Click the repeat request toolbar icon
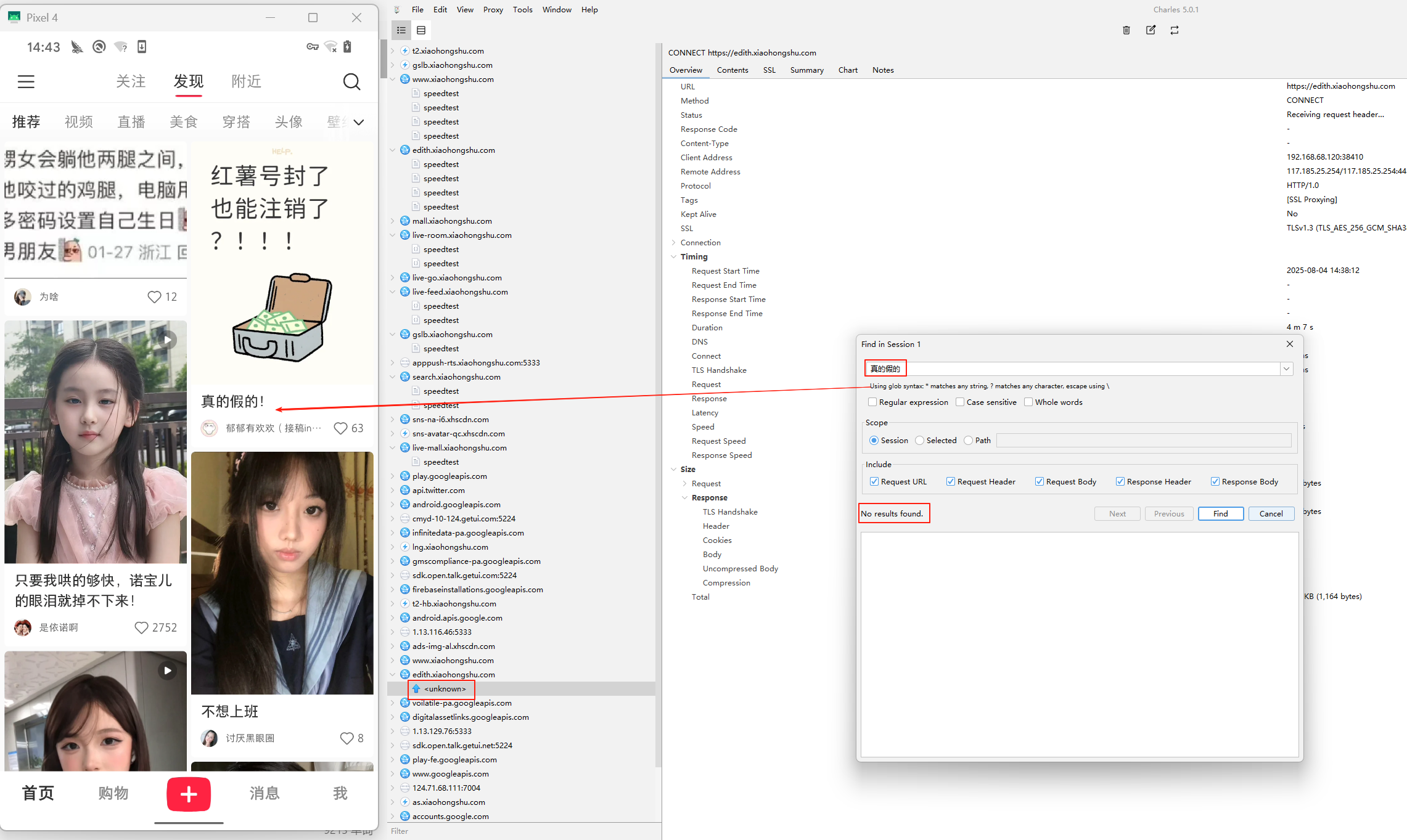The width and height of the screenshot is (1407, 840). (1175, 30)
